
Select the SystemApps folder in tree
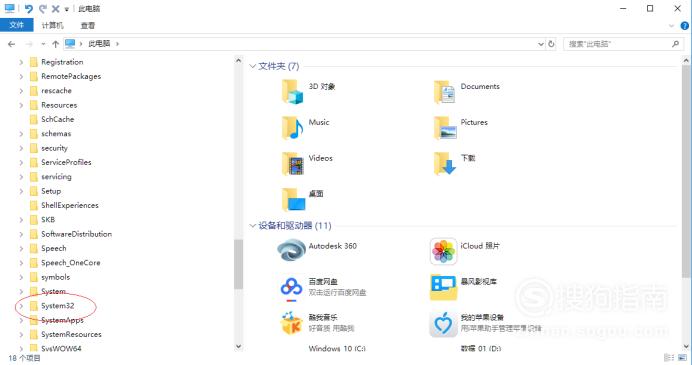click(x=62, y=320)
